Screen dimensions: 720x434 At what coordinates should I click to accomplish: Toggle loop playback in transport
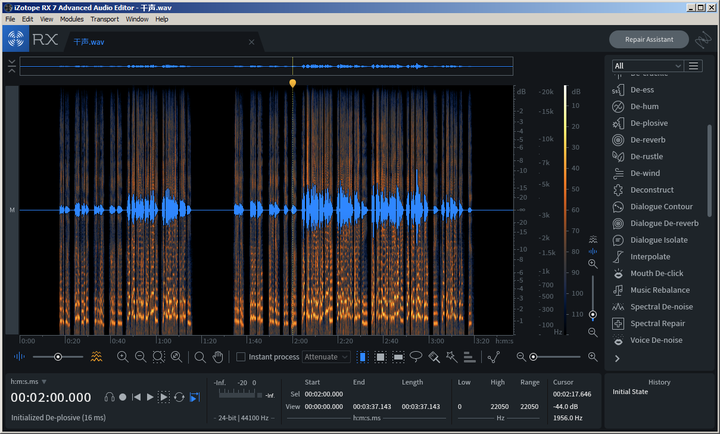(179, 397)
